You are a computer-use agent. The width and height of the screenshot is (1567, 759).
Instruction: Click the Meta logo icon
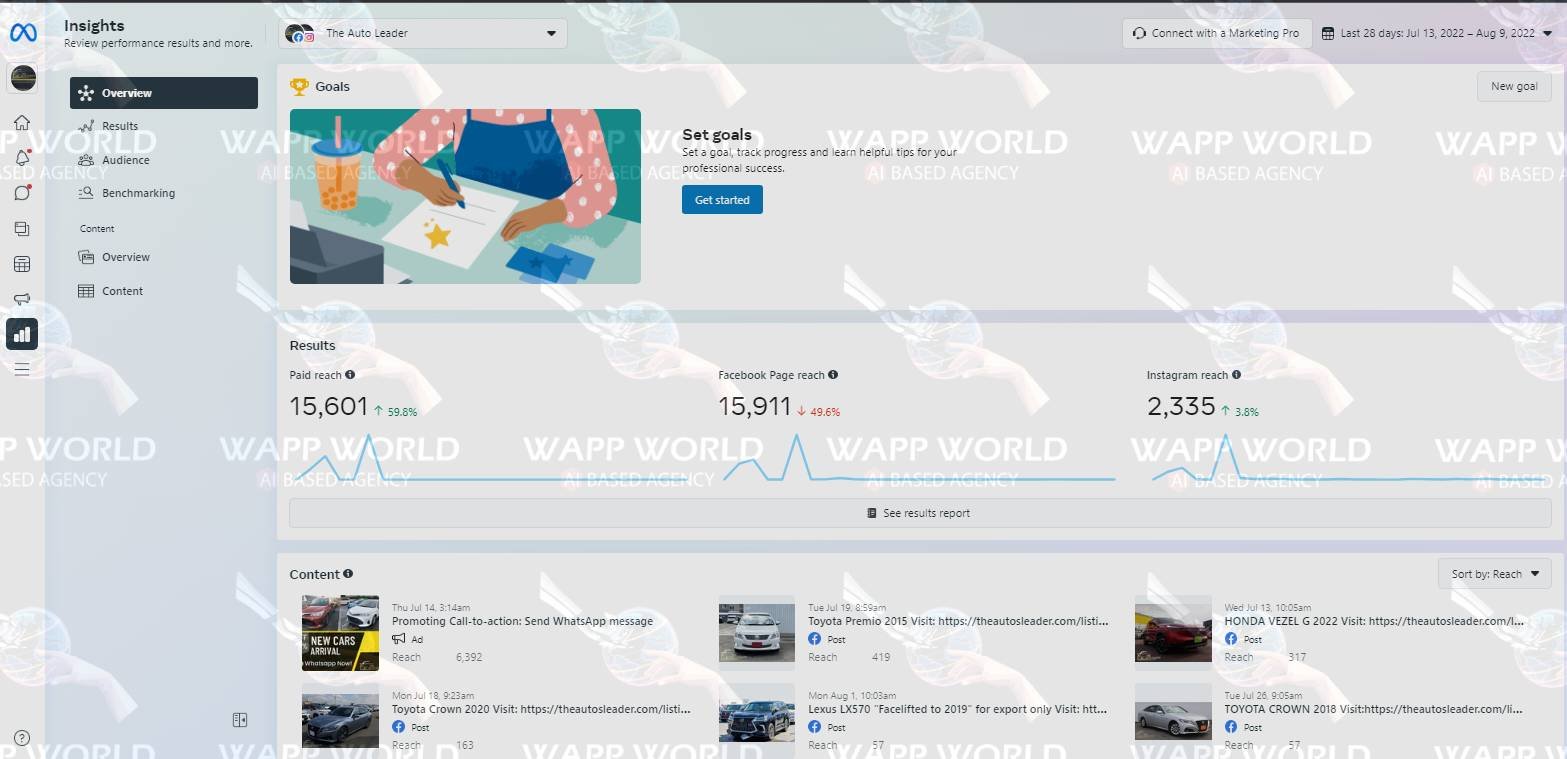pos(22,33)
